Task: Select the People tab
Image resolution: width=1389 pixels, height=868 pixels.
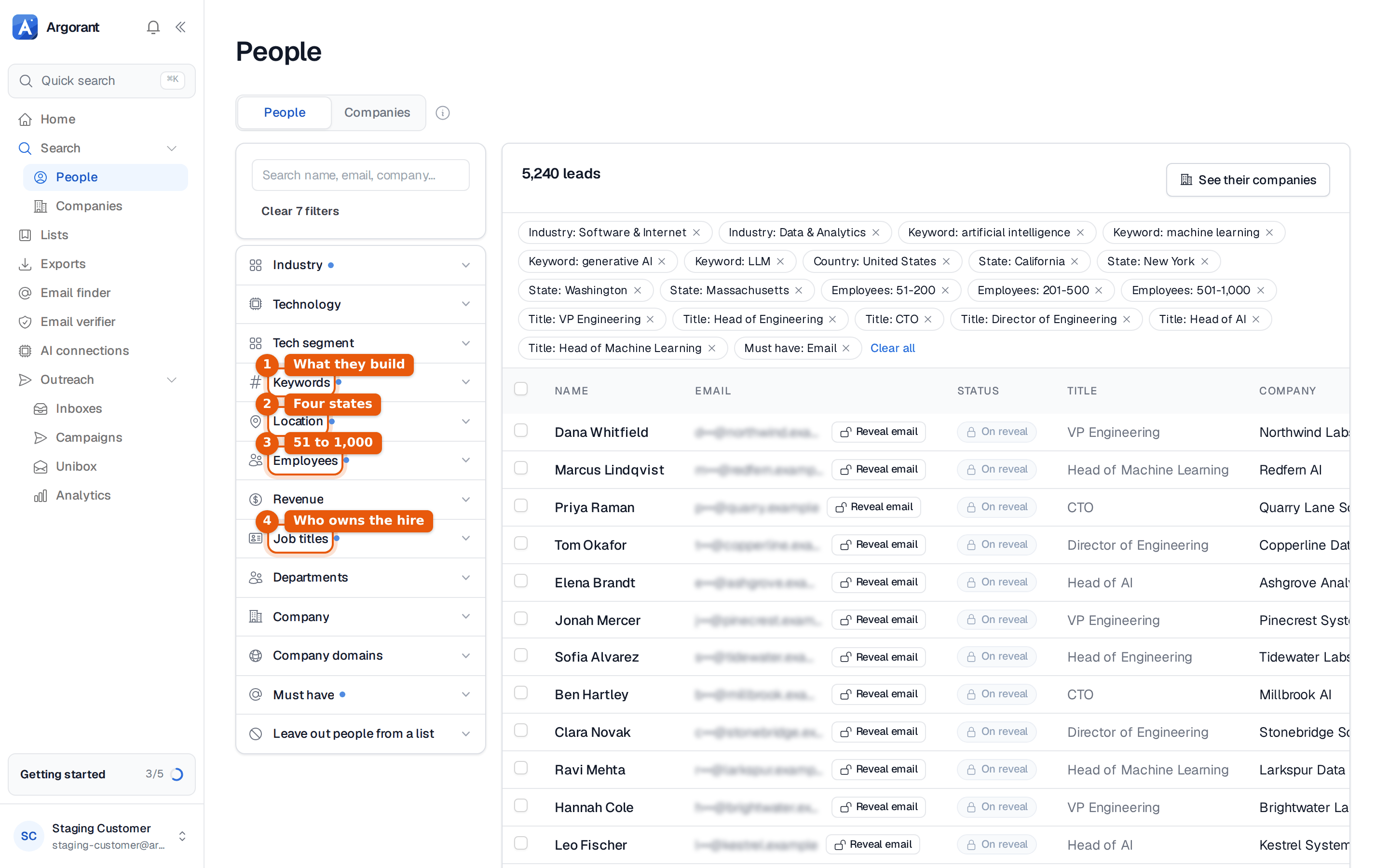Action: click(x=285, y=112)
